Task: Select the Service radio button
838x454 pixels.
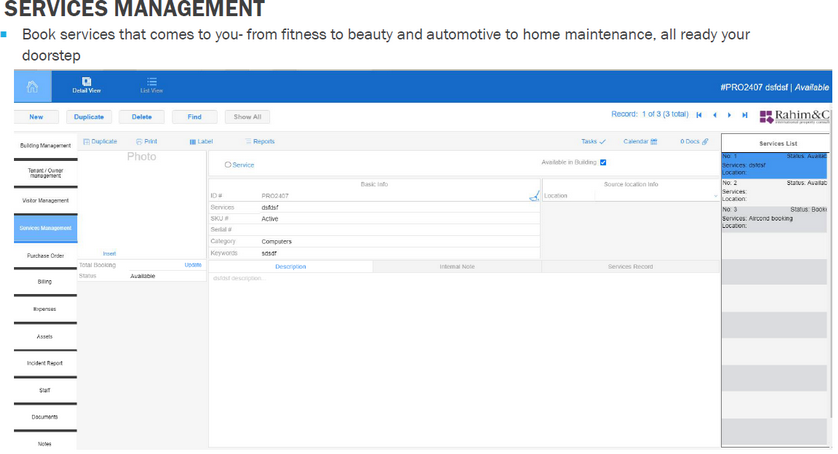Action: click(x=228, y=165)
